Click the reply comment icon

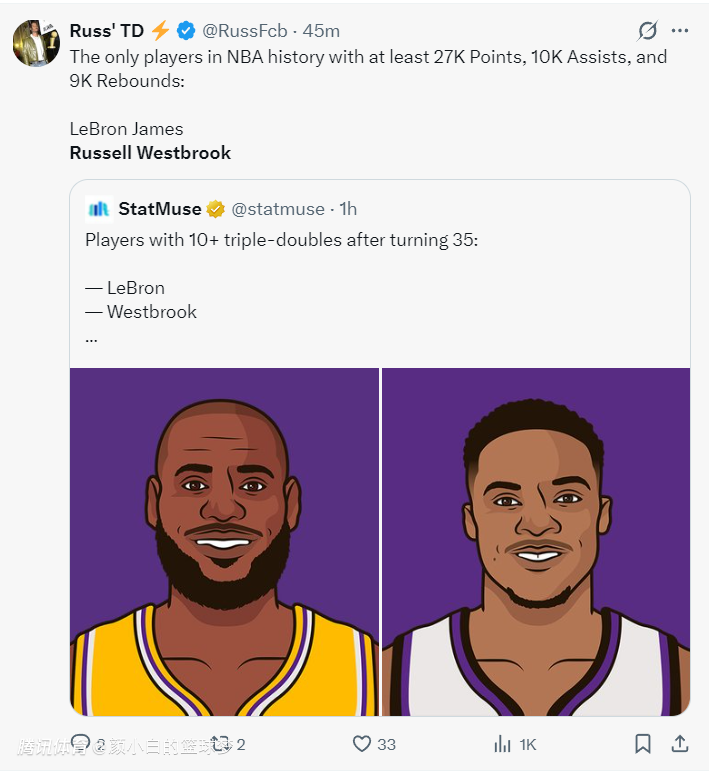coord(80,744)
